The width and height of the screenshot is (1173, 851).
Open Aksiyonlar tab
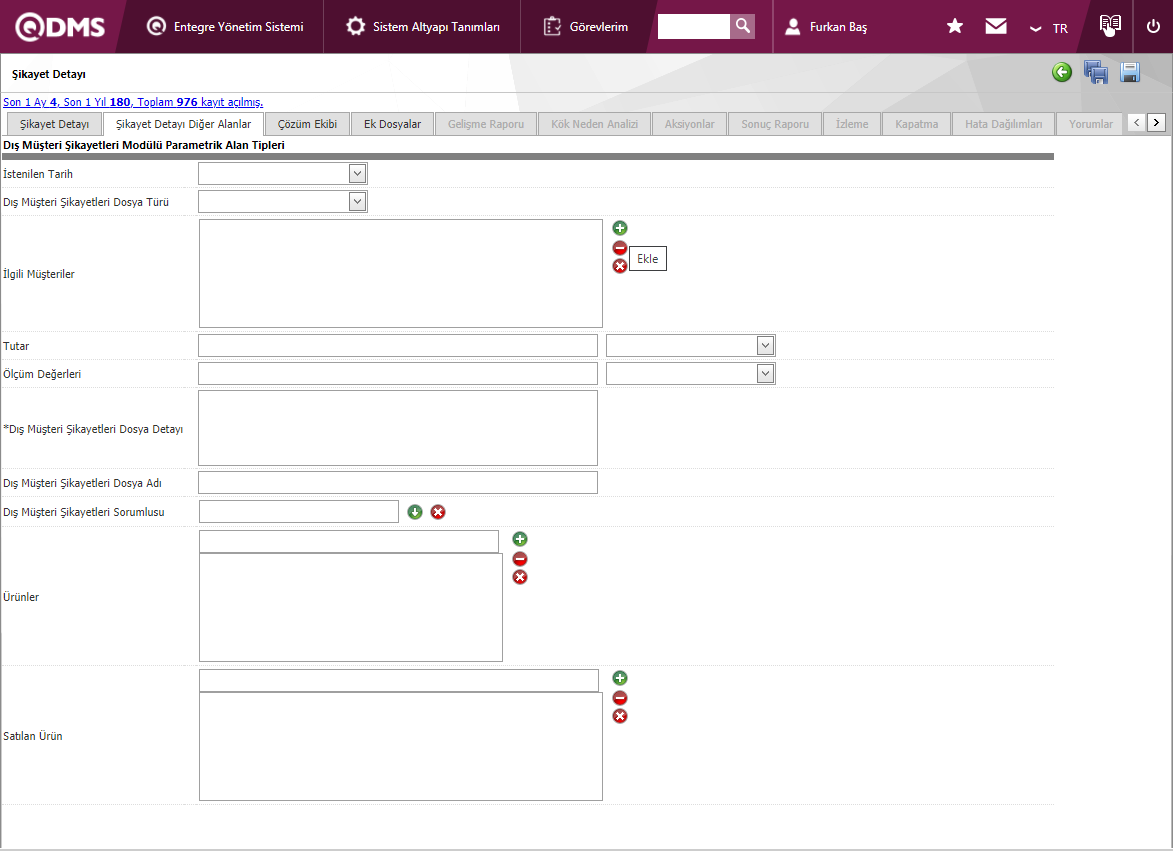[x=689, y=124]
